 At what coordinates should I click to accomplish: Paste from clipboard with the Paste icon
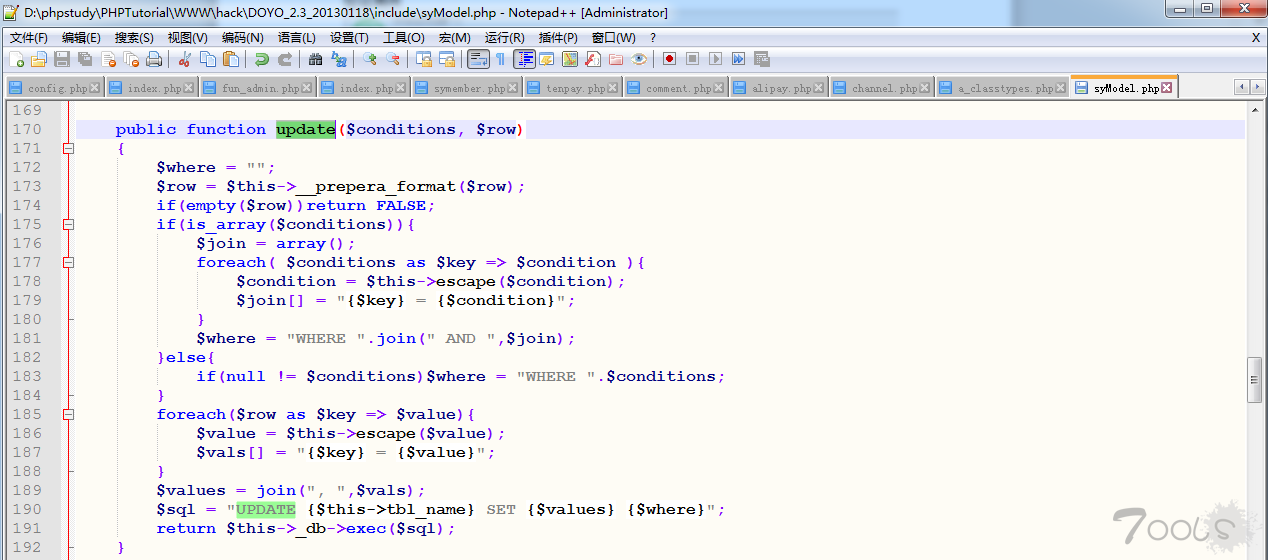230,59
